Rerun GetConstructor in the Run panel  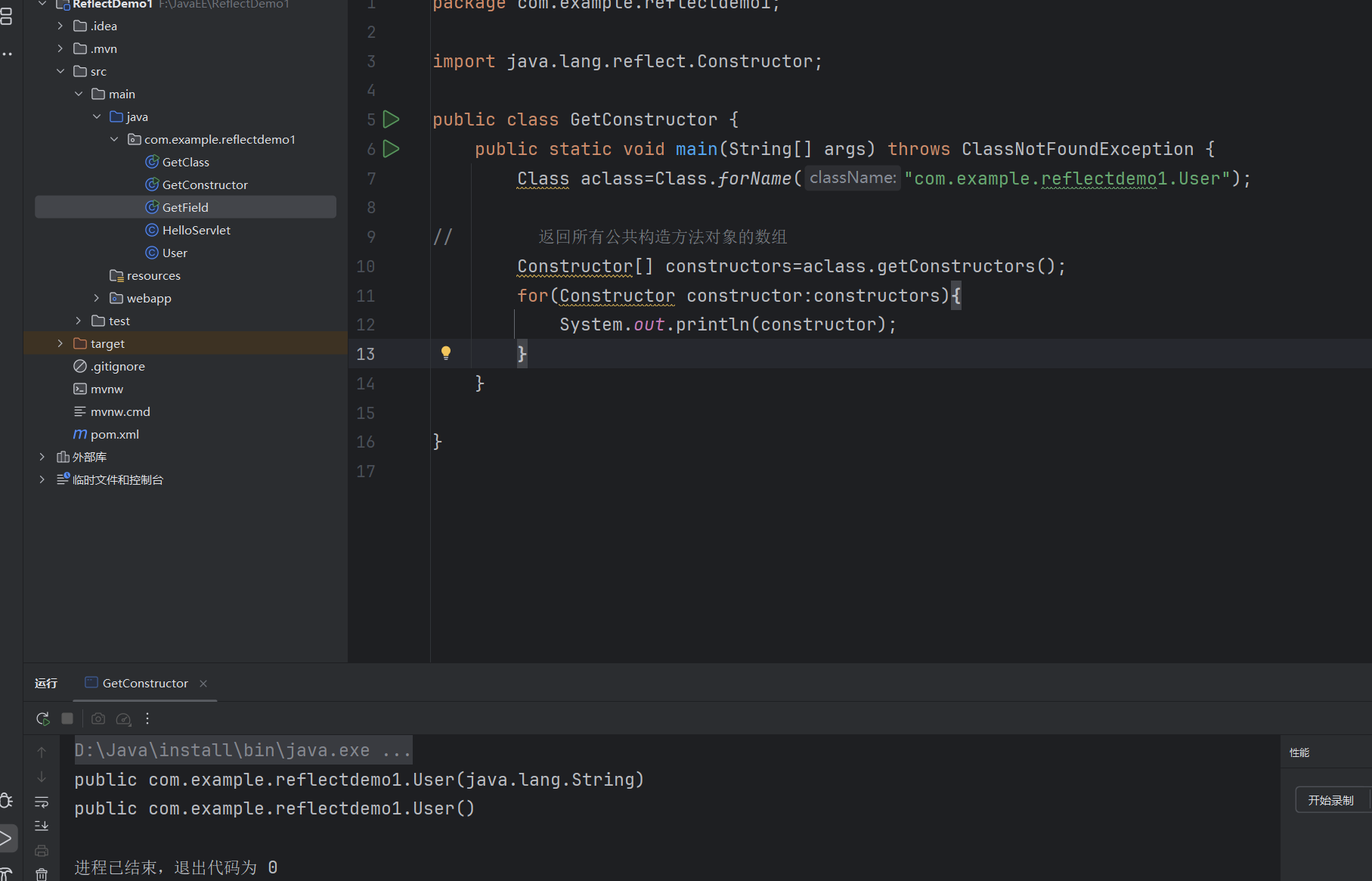43,718
